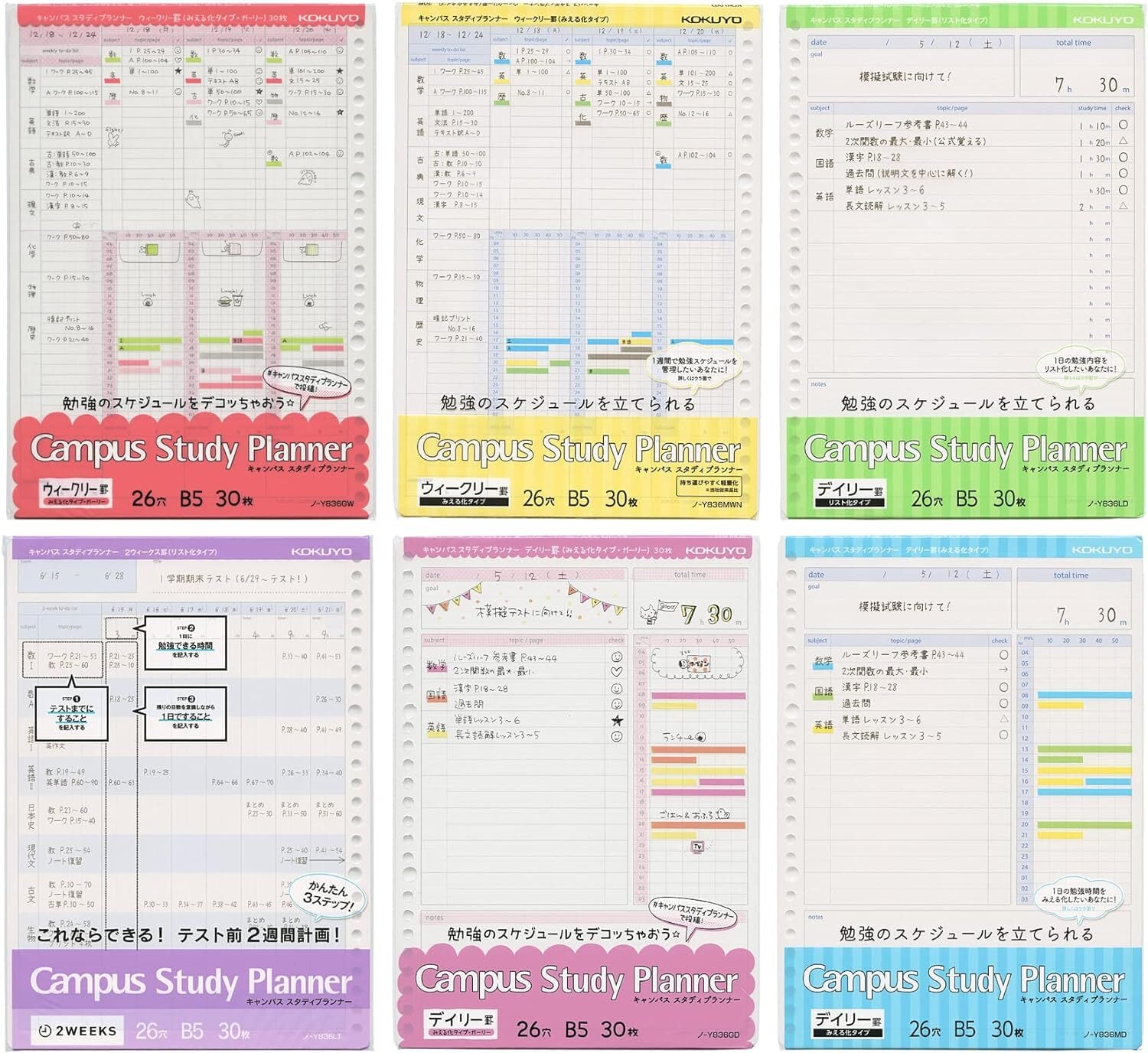
Task: Select the red weekly girly planner package
Action: (x=191, y=260)
